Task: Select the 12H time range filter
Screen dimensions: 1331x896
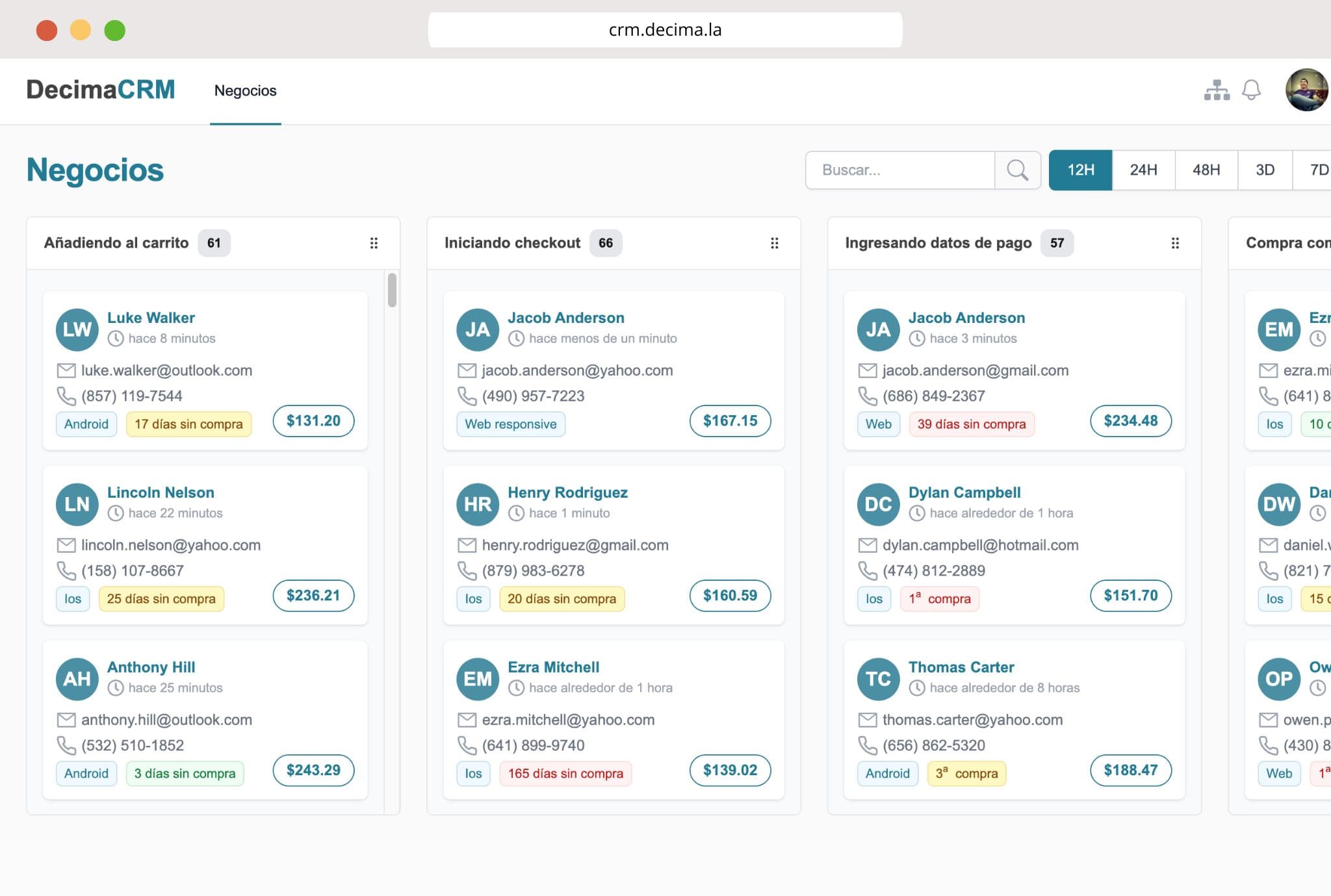Action: (1080, 170)
